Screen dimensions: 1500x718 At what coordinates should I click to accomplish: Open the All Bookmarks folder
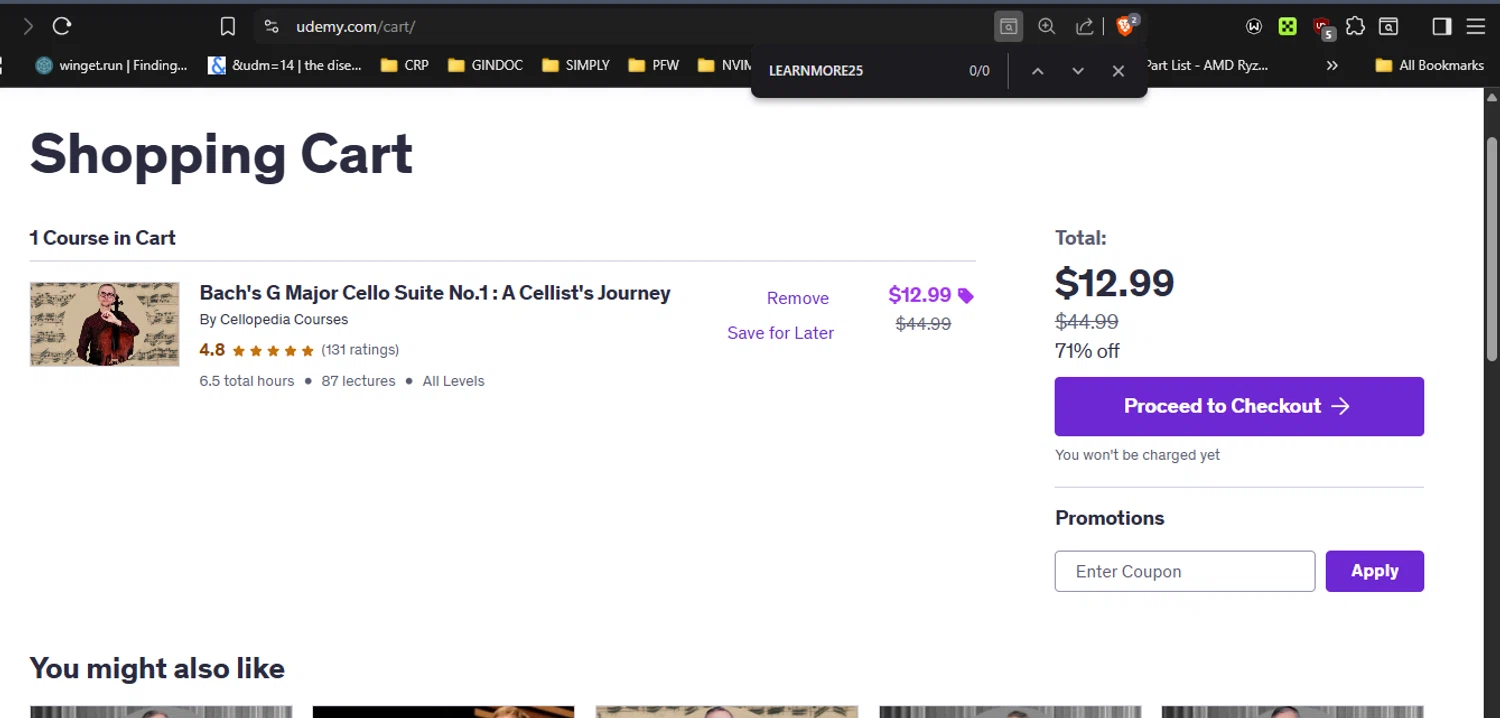[1430, 65]
